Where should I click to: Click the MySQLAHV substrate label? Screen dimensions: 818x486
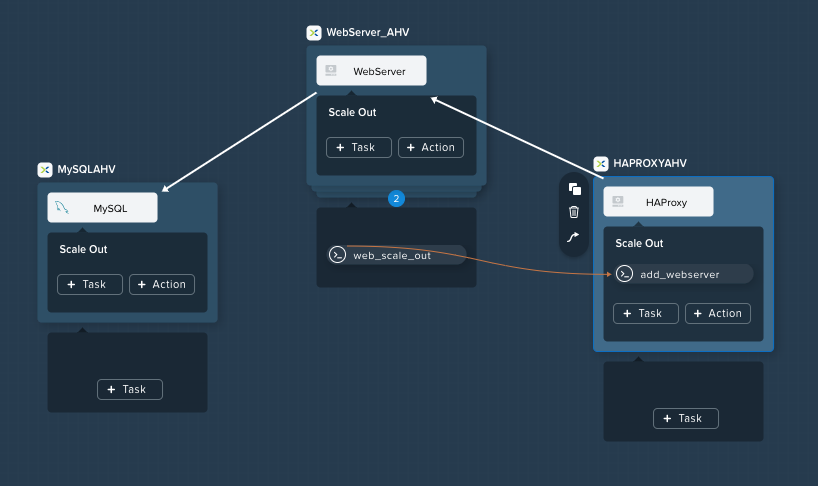(87, 169)
